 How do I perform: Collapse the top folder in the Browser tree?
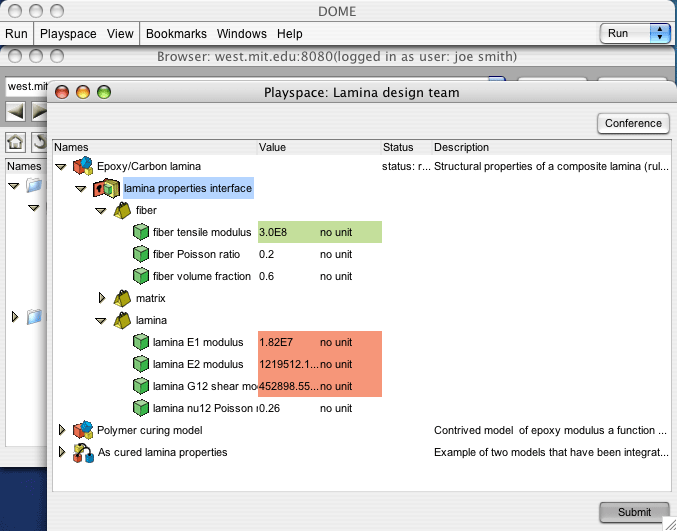pos(14,186)
